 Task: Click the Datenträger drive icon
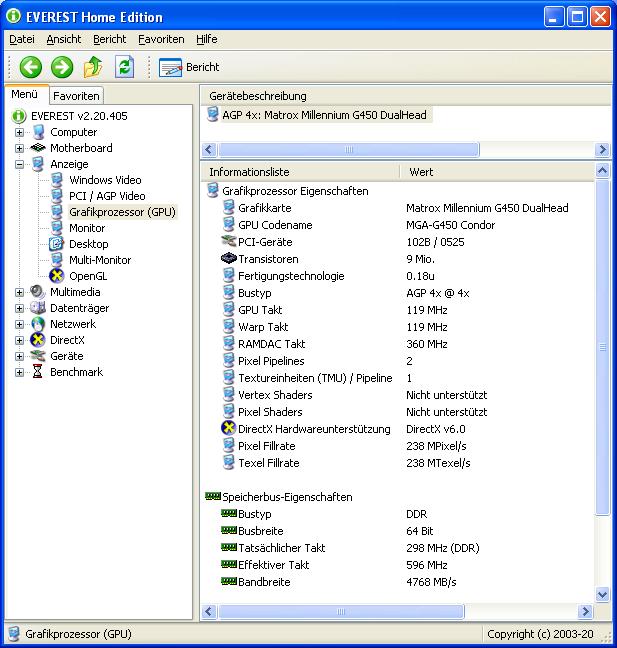[x=38, y=308]
